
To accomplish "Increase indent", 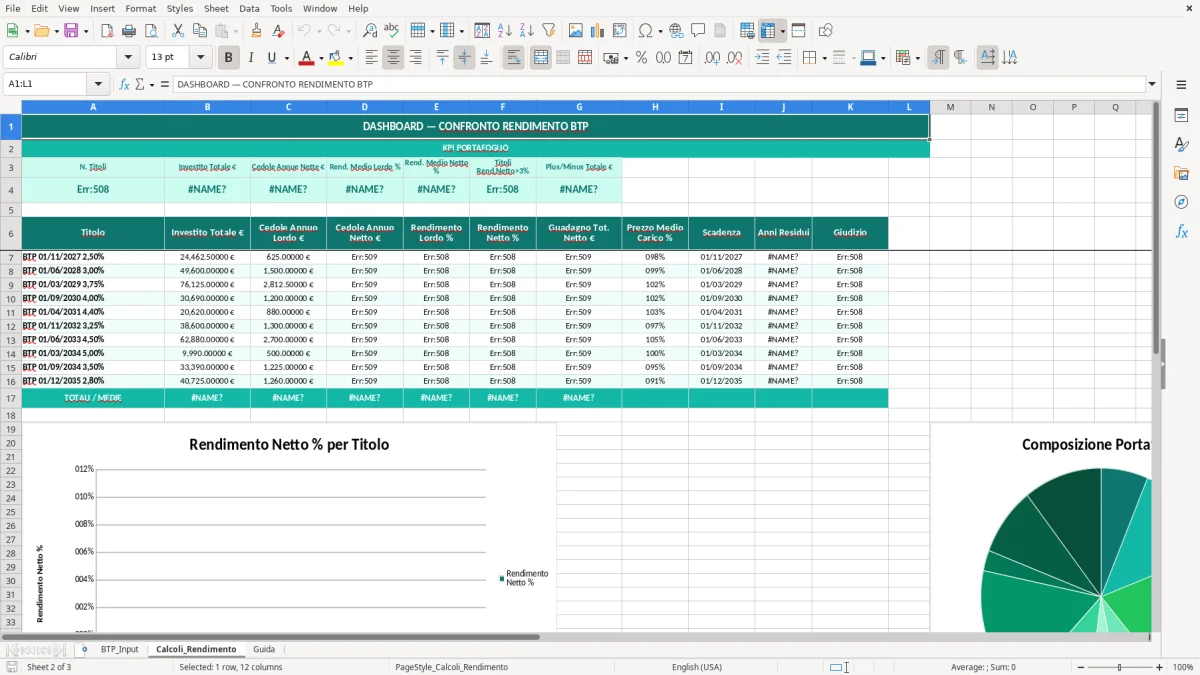I will point(762,58).
